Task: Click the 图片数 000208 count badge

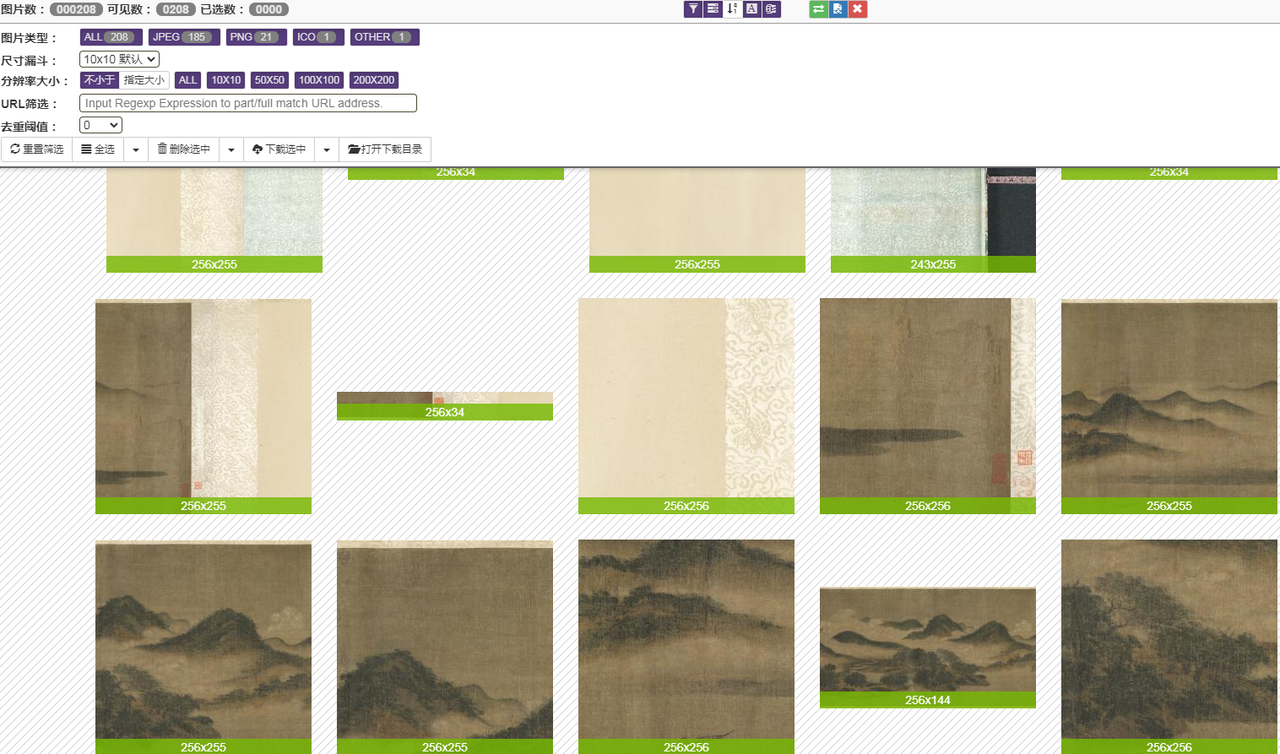Action: pyautogui.click(x=76, y=9)
